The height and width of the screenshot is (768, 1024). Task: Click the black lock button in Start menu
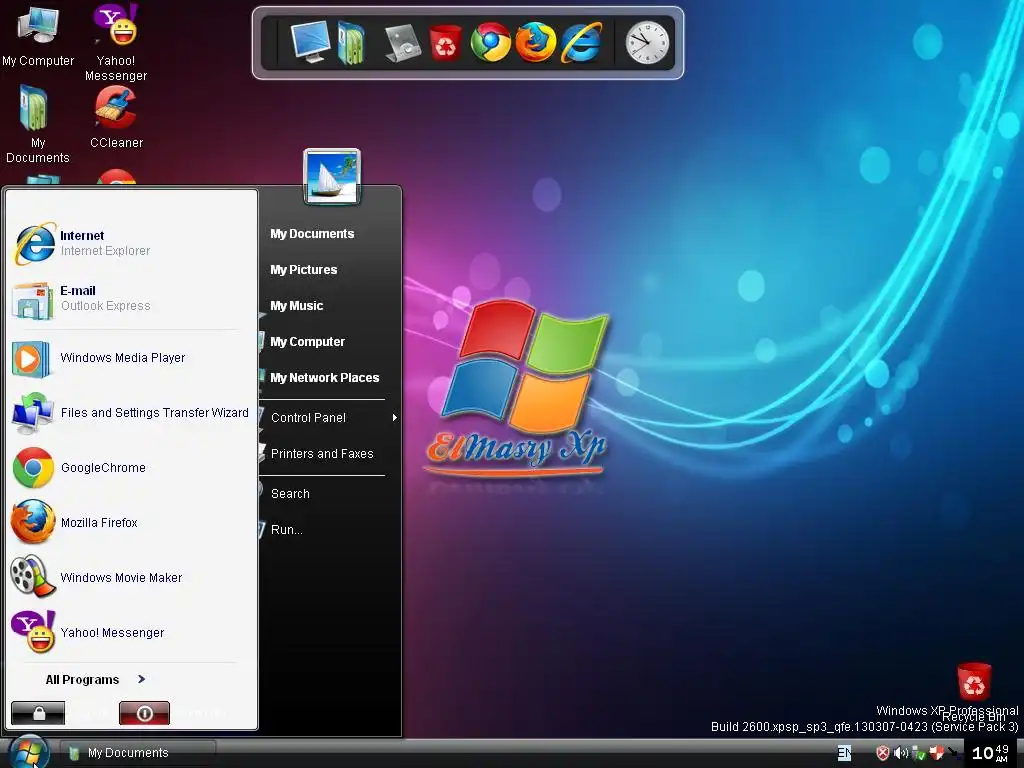(x=39, y=713)
